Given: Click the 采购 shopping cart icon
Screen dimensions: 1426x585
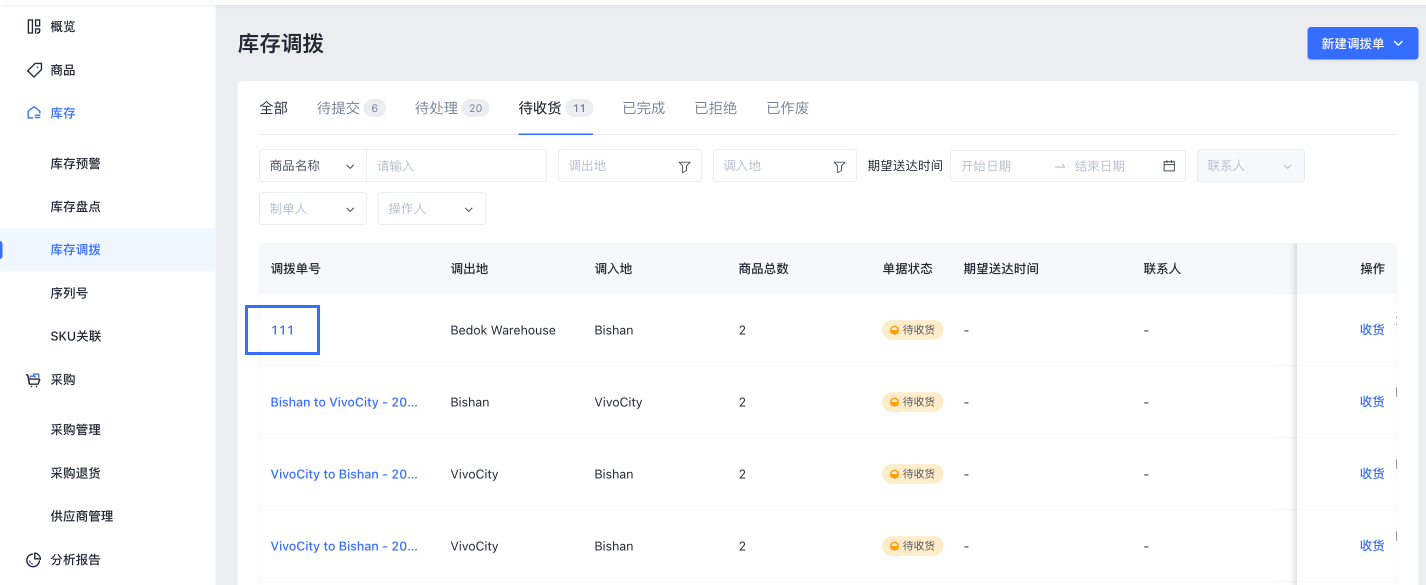Looking at the screenshot, I should coord(34,380).
